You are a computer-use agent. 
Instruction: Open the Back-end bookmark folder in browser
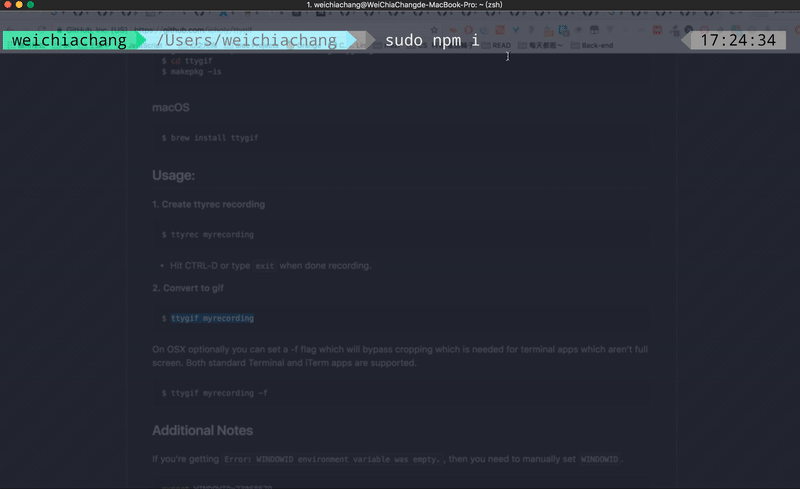pos(592,45)
